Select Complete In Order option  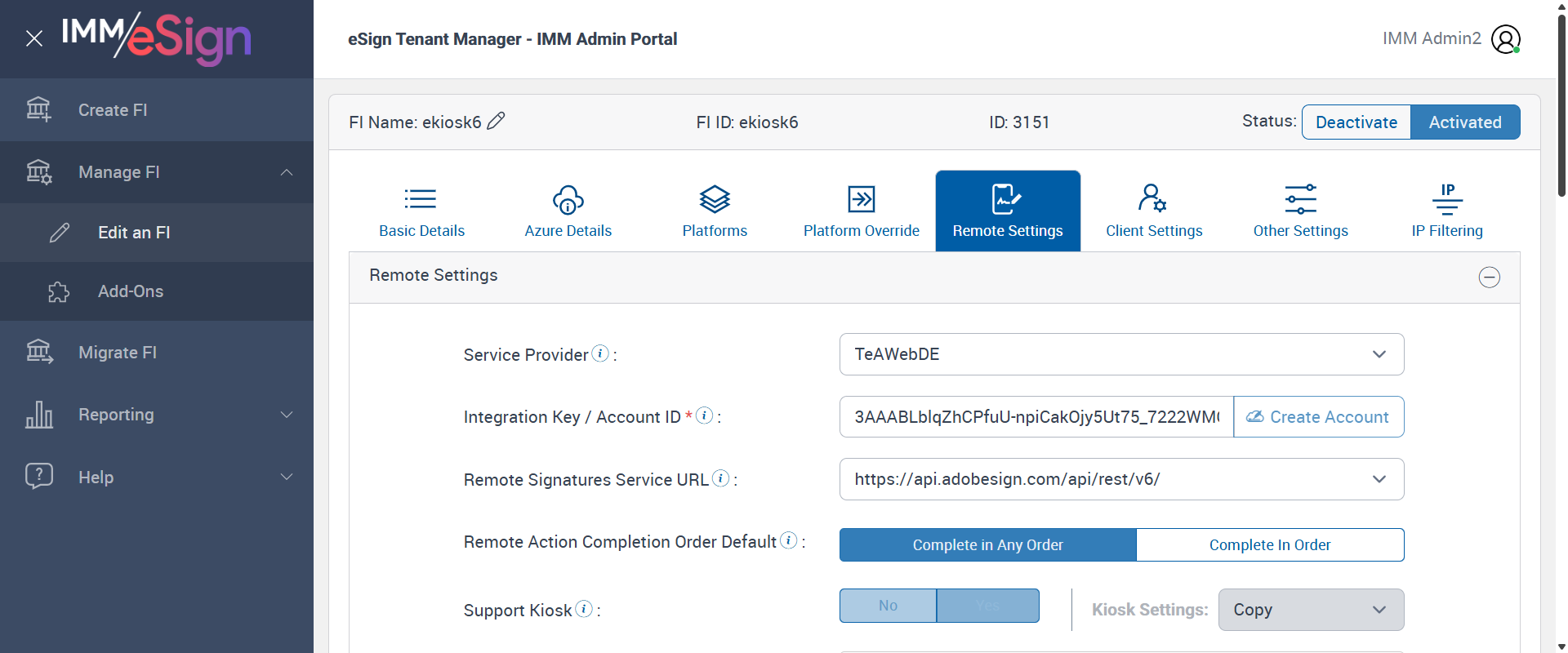click(1270, 545)
